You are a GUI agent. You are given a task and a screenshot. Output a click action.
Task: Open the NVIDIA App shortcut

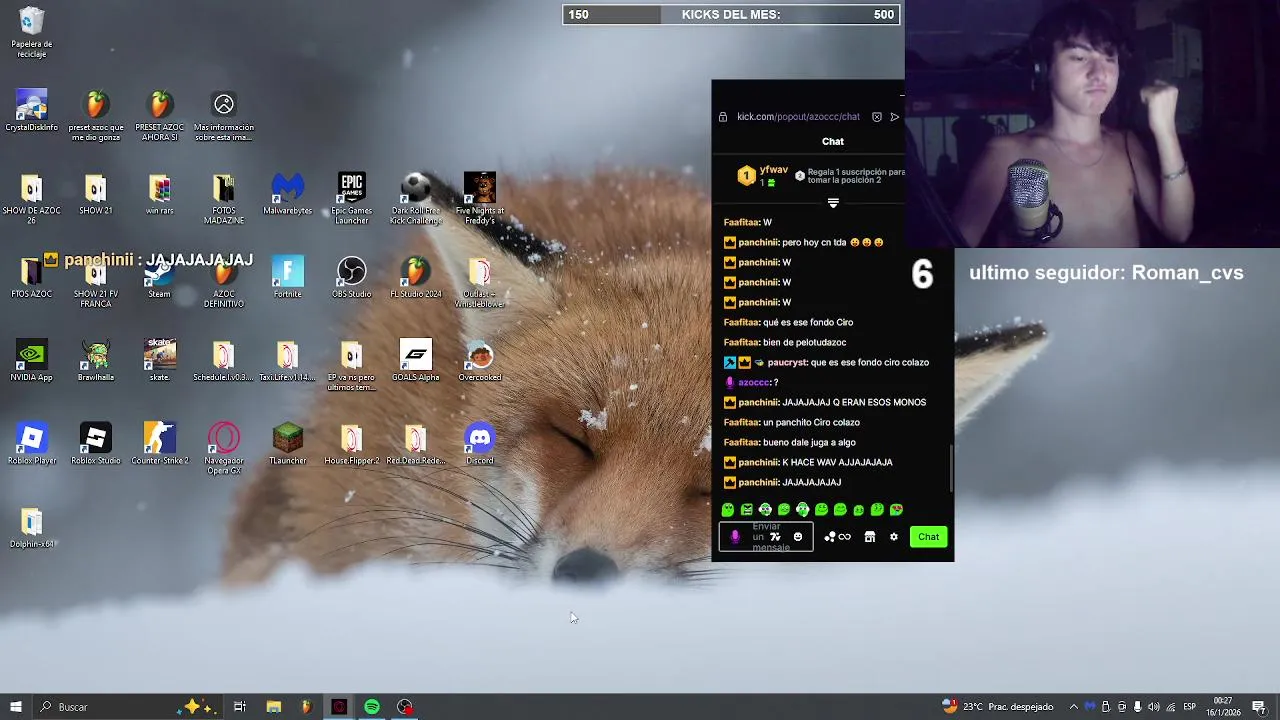(x=31, y=360)
